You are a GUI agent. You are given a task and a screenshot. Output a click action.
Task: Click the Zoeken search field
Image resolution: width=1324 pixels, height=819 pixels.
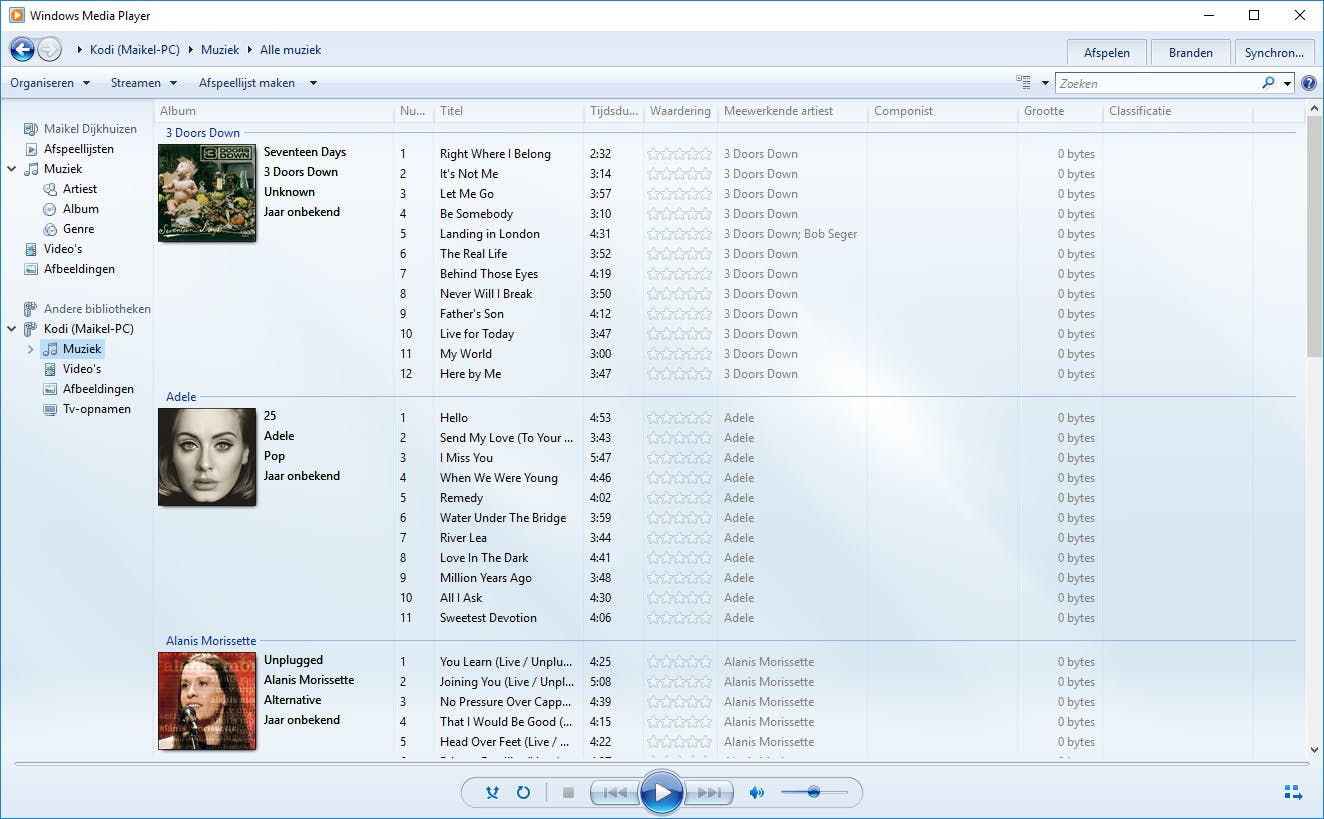point(1156,83)
